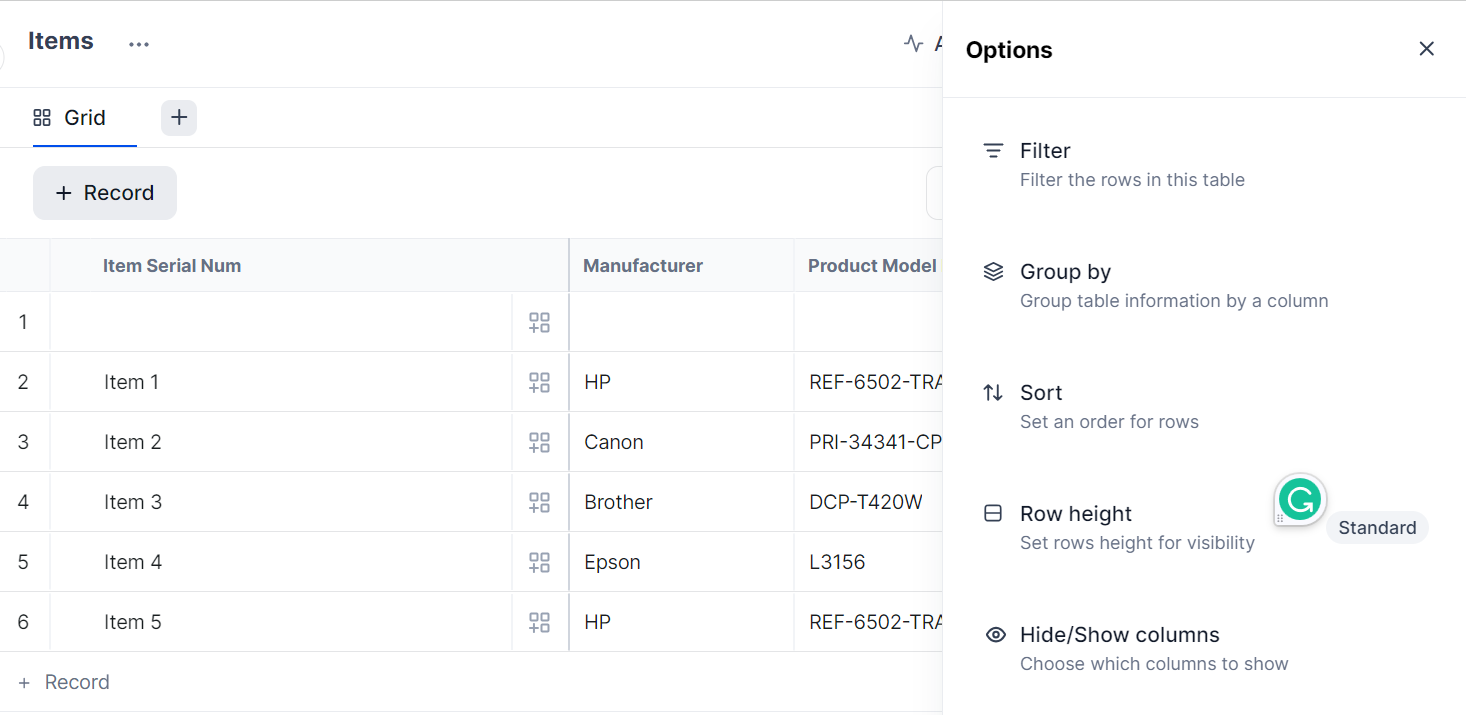The width and height of the screenshot is (1466, 715).
Task: Open Items table more options menu
Action: point(139,44)
